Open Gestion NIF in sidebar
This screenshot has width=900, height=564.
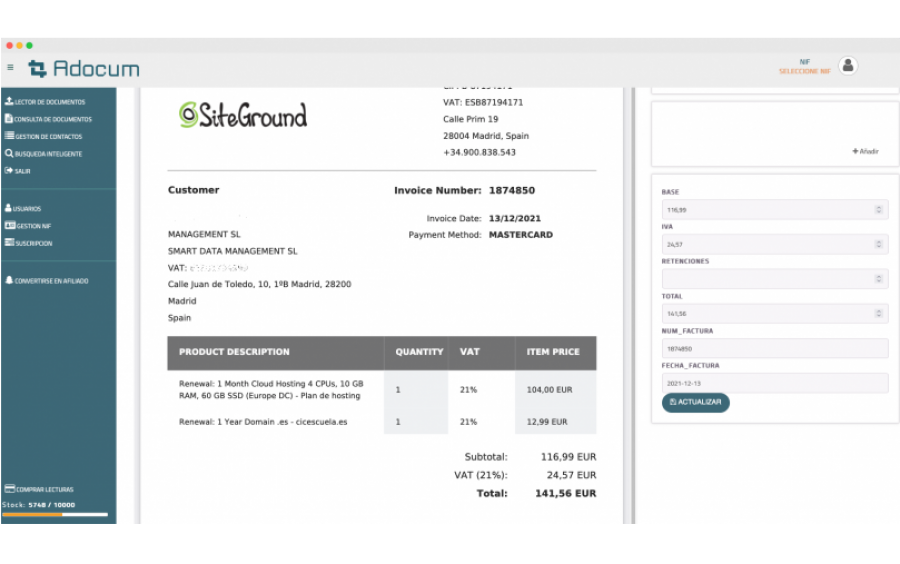pos(28,225)
